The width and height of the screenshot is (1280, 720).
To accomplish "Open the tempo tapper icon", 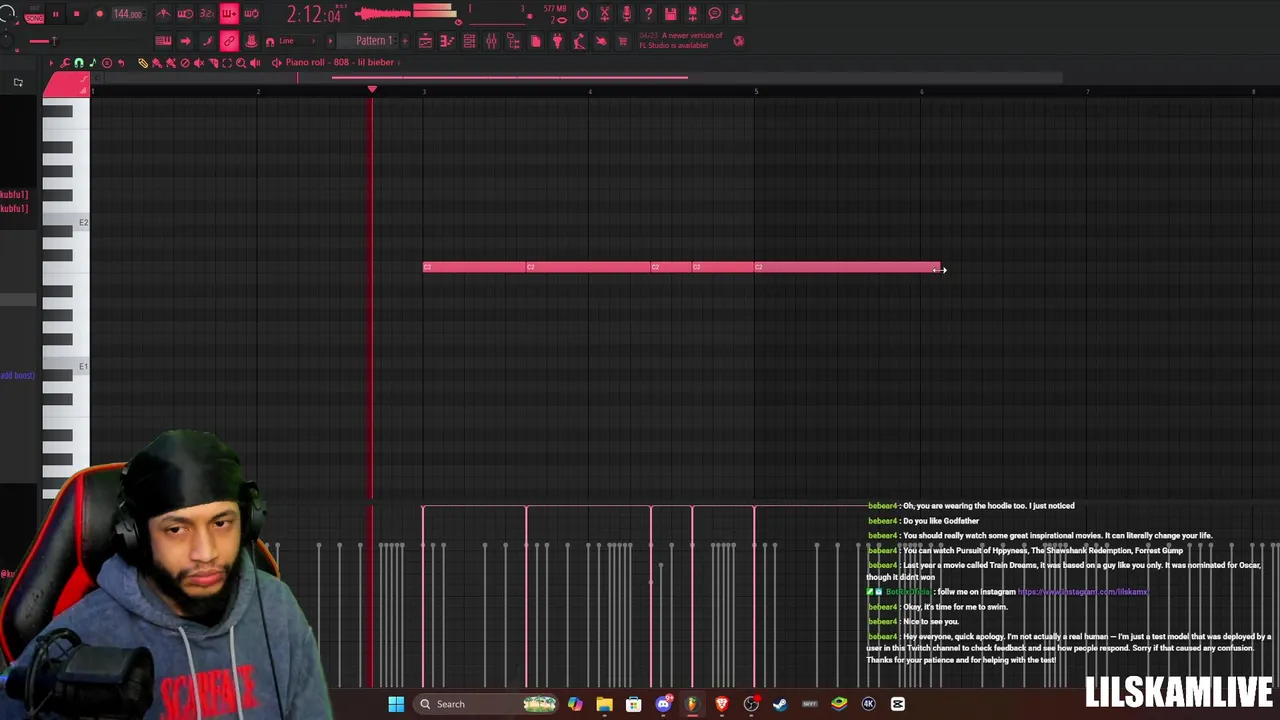I will tap(579, 41).
